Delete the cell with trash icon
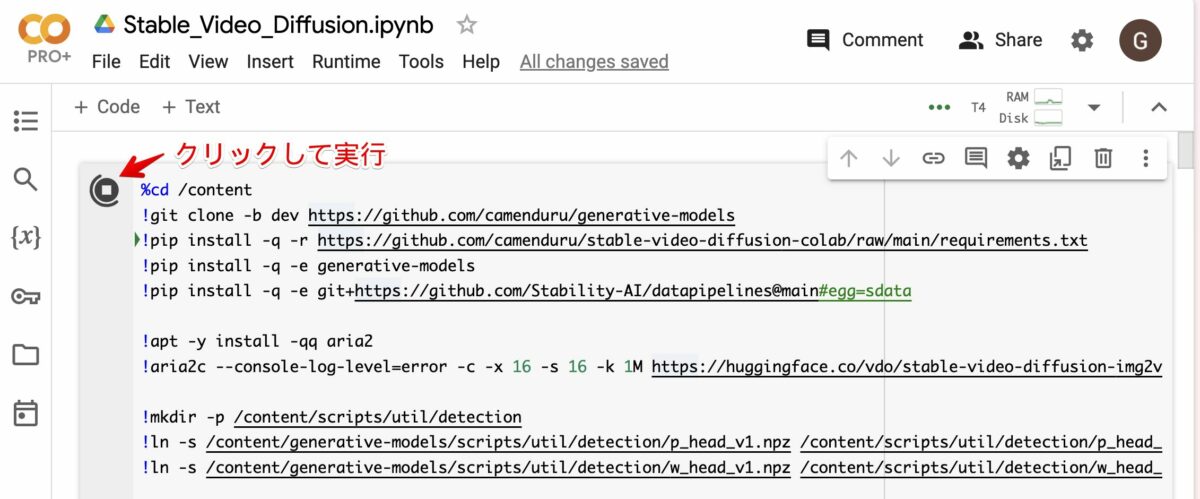1200x499 pixels. tap(1103, 158)
